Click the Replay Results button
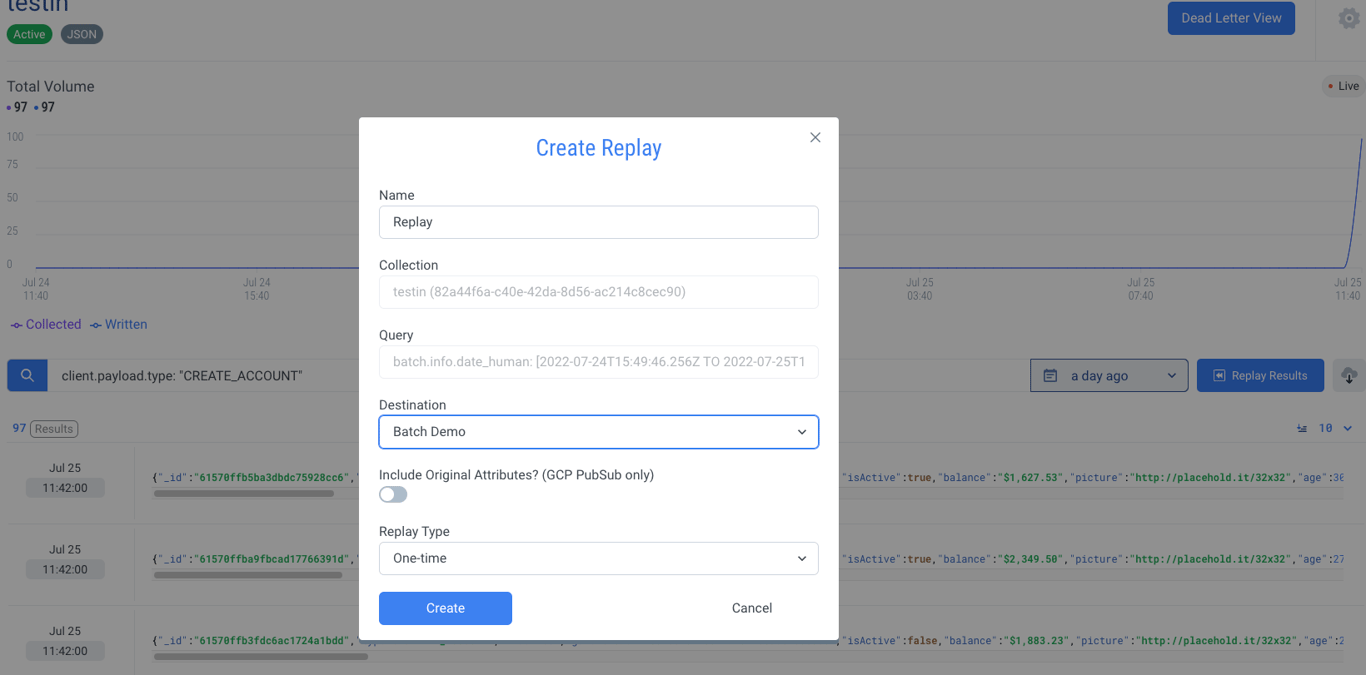The image size is (1366, 675). (1260, 376)
